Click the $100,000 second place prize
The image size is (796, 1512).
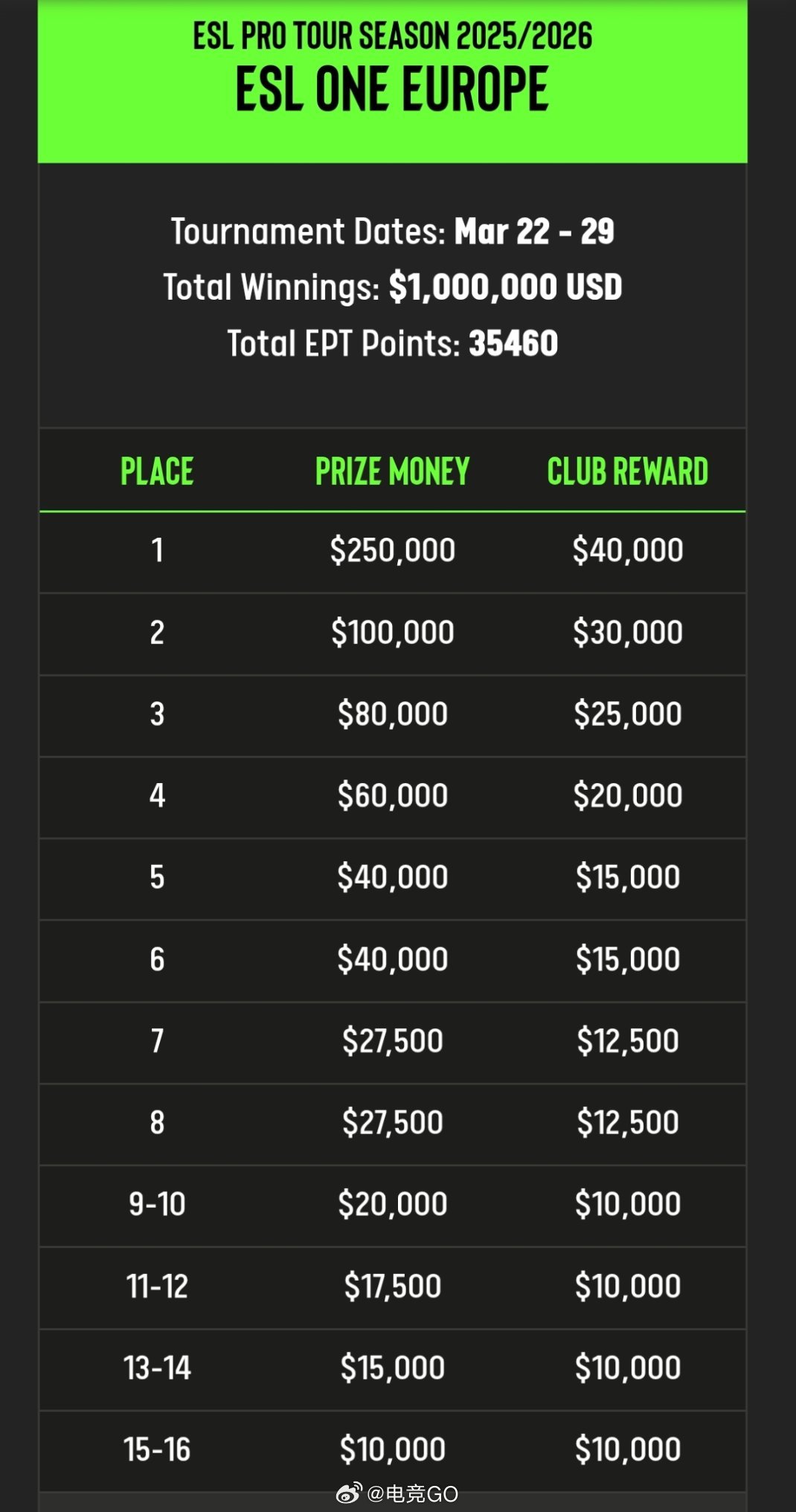click(x=393, y=632)
